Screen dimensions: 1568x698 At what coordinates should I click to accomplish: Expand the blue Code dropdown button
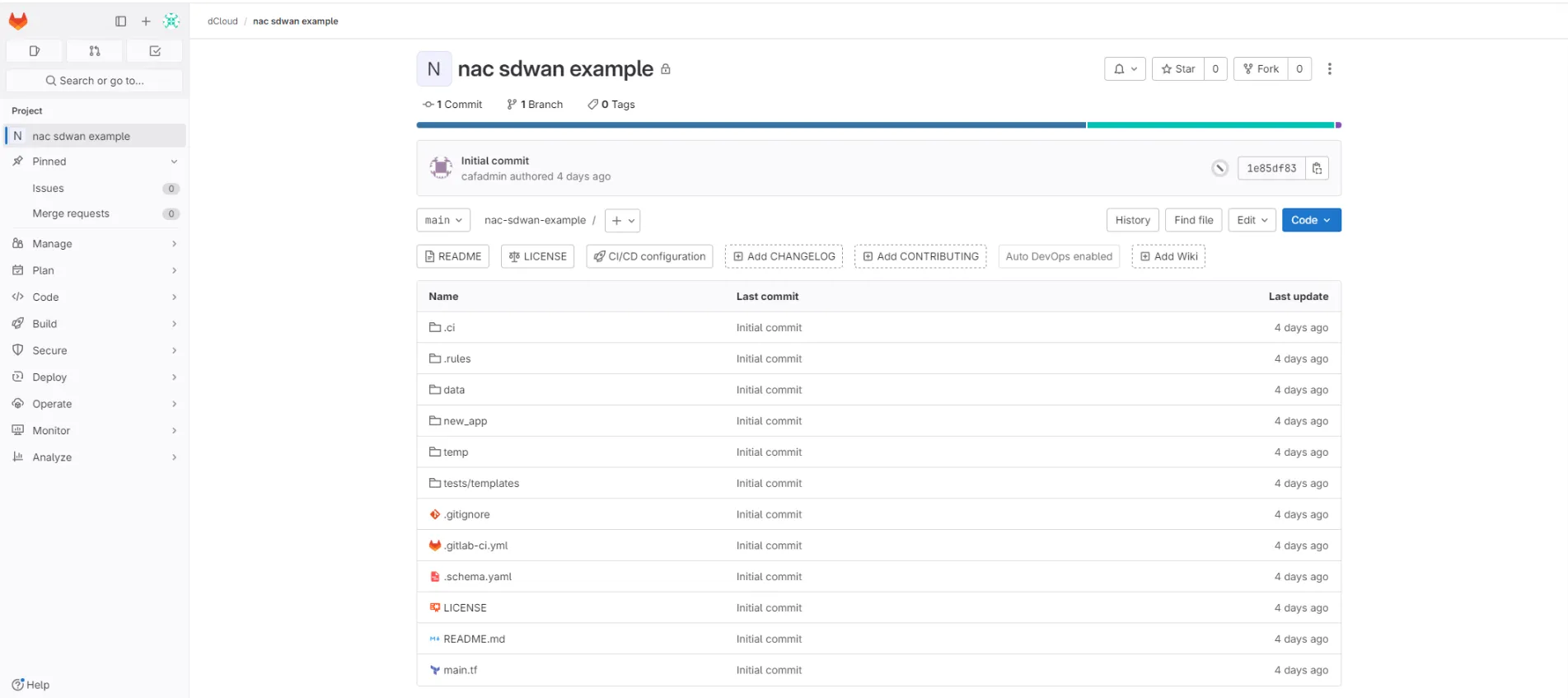1311,220
